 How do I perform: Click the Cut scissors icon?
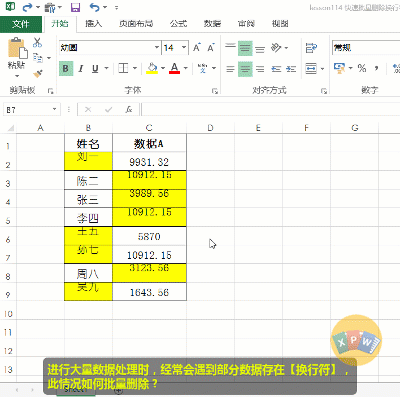(x=37, y=42)
